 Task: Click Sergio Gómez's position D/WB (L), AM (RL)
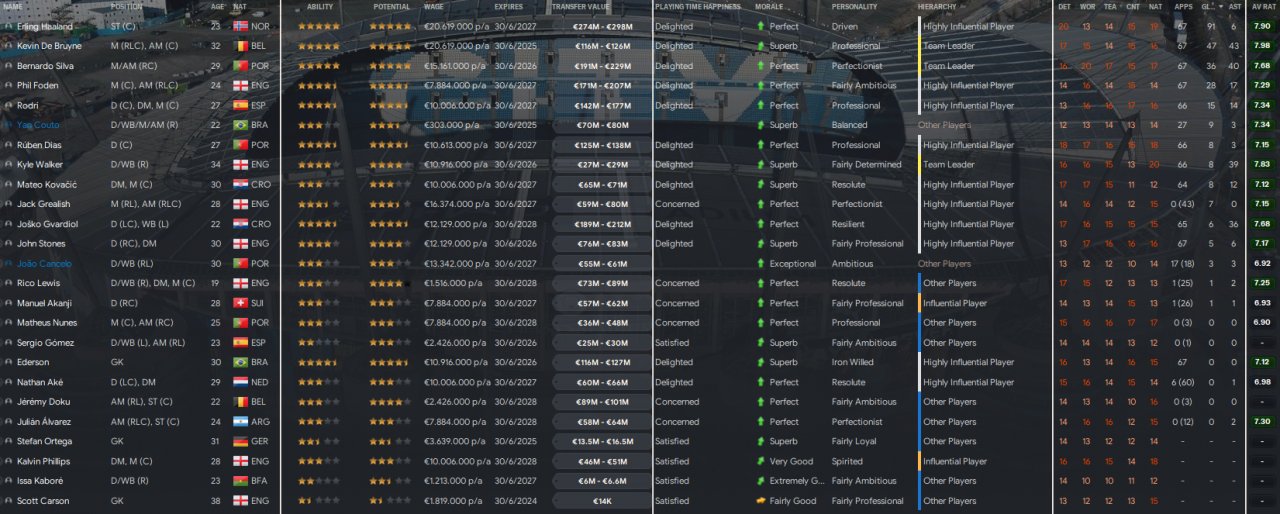pos(148,343)
